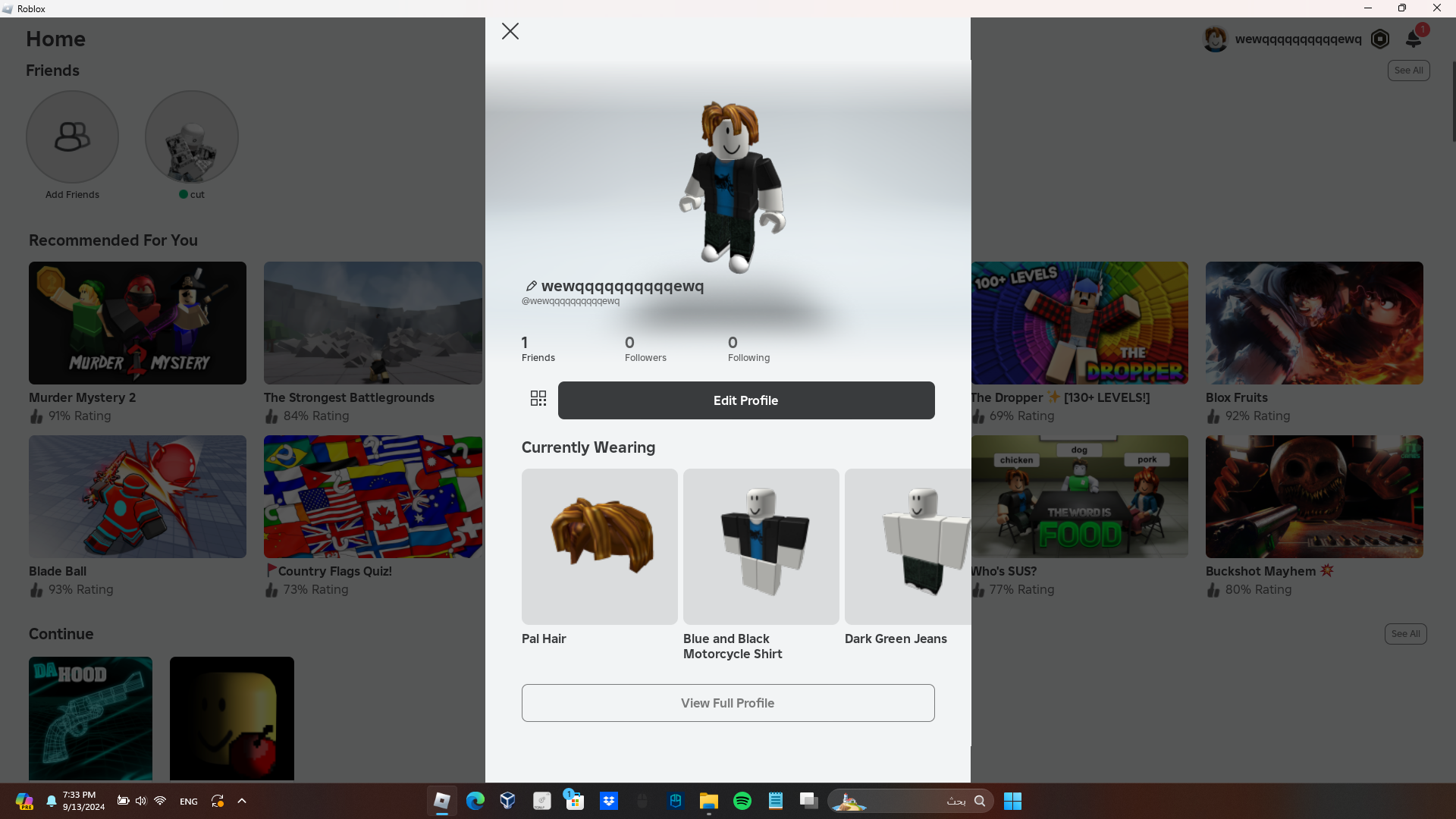
Task: Open File Explorer from the taskbar
Action: click(x=709, y=801)
